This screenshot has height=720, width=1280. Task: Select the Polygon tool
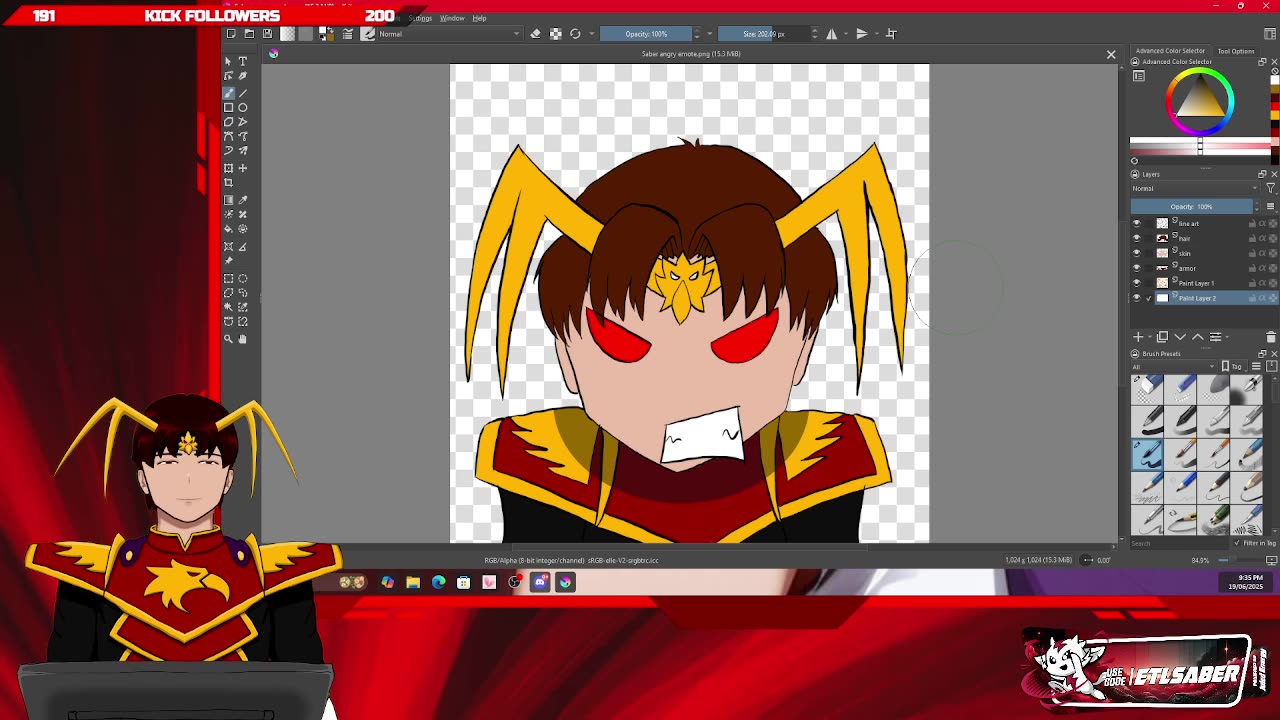point(228,122)
